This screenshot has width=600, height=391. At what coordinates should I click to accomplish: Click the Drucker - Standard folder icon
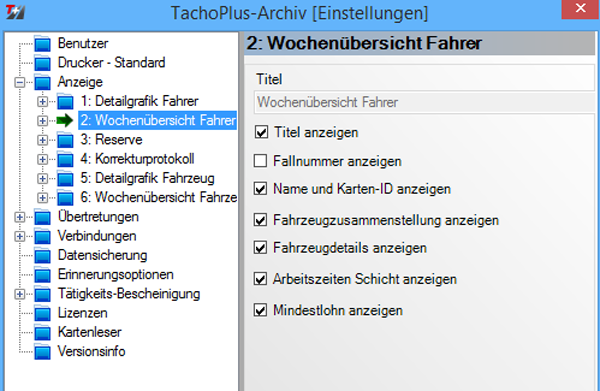pyautogui.click(x=42, y=63)
